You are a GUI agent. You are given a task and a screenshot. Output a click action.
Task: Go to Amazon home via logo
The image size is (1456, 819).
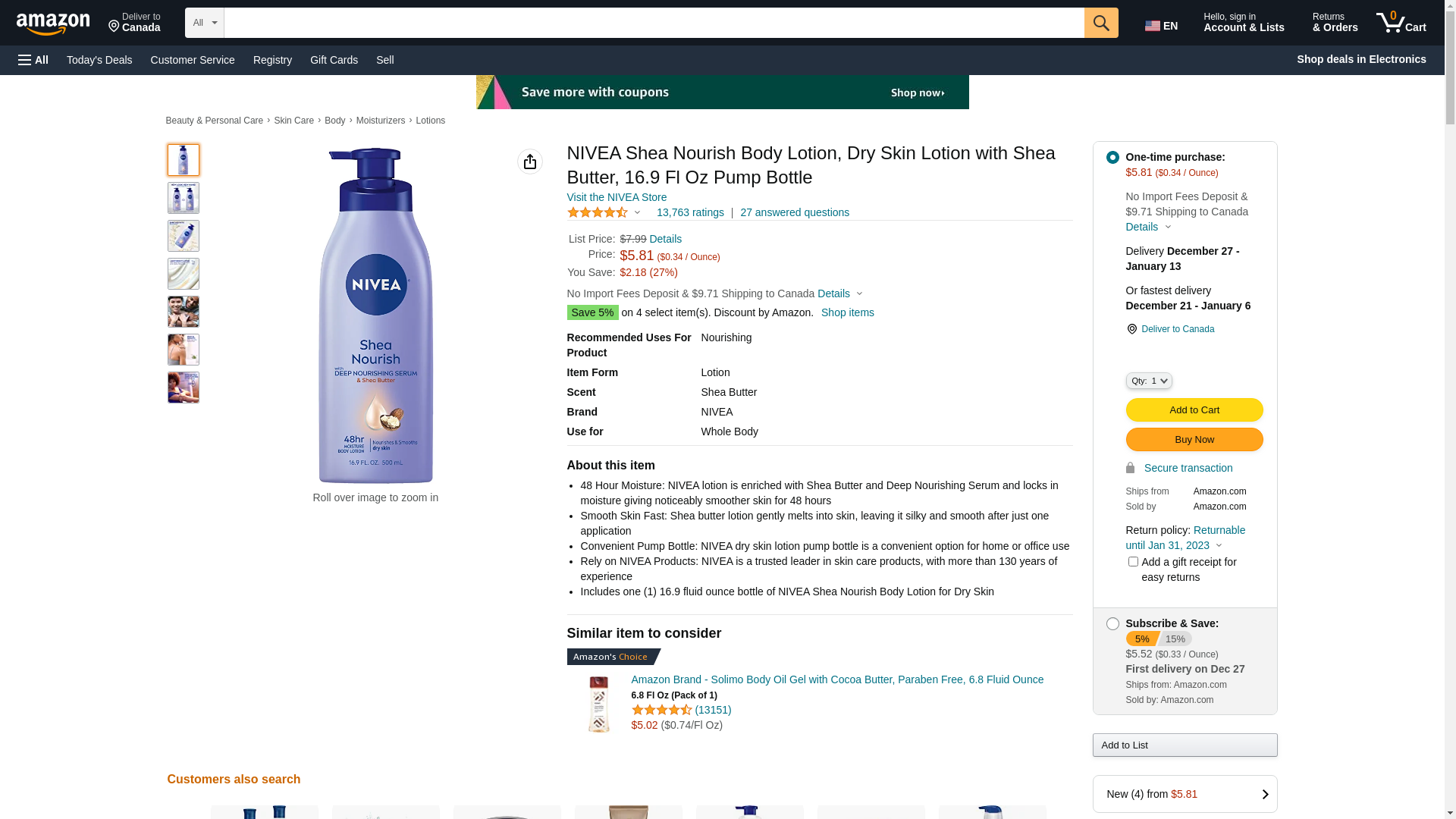click(53, 24)
